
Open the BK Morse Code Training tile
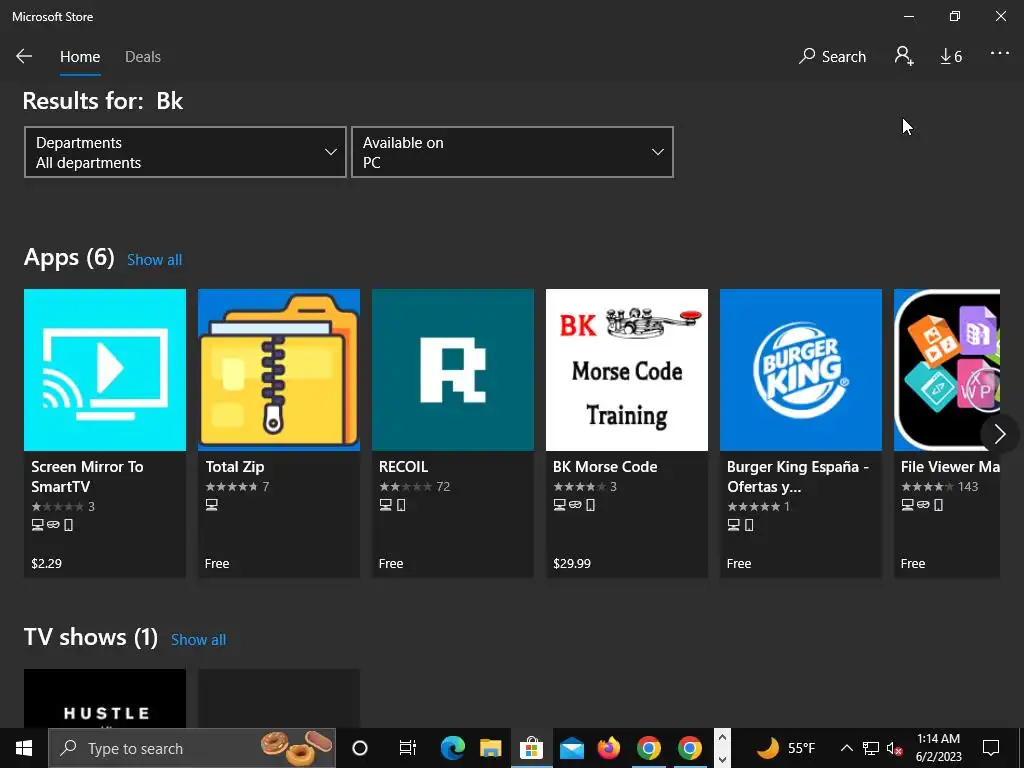[627, 370]
